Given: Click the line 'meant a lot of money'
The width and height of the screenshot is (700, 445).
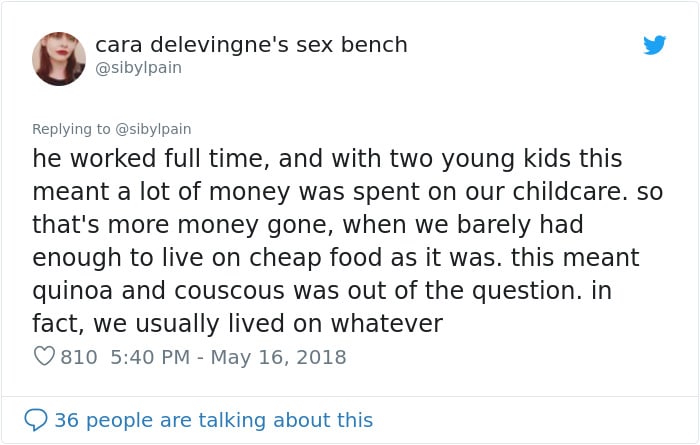Looking at the screenshot, I should [347, 192].
